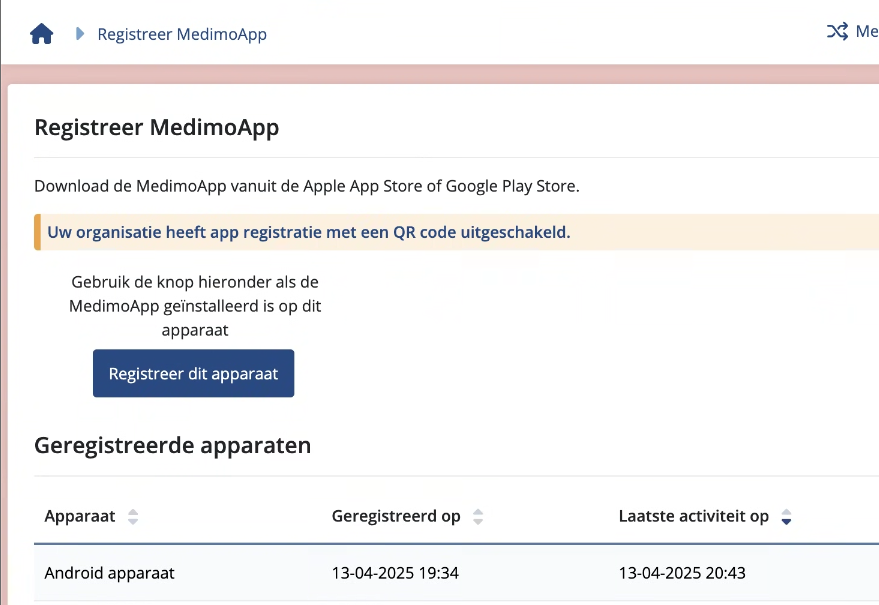Sort by Geregistreerd op header text
This screenshot has width=879, height=605.
click(x=396, y=516)
